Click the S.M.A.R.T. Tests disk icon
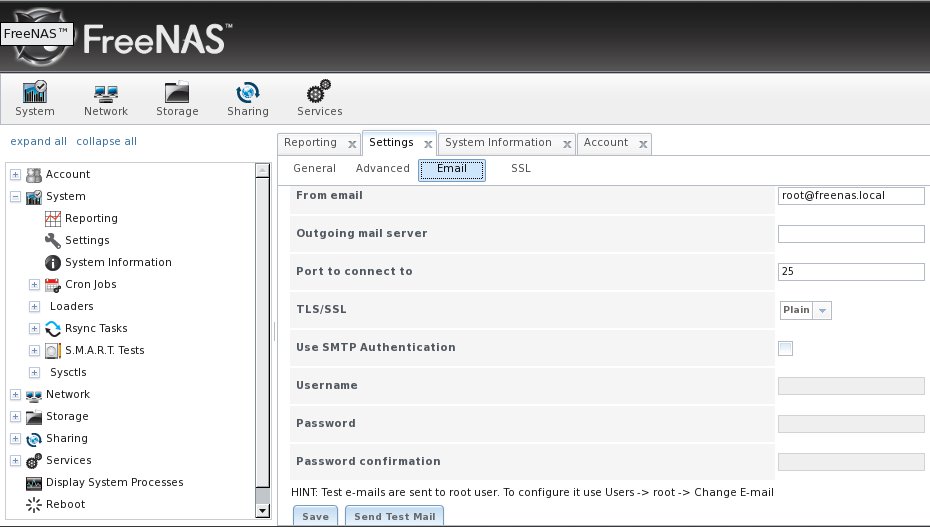 point(53,350)
